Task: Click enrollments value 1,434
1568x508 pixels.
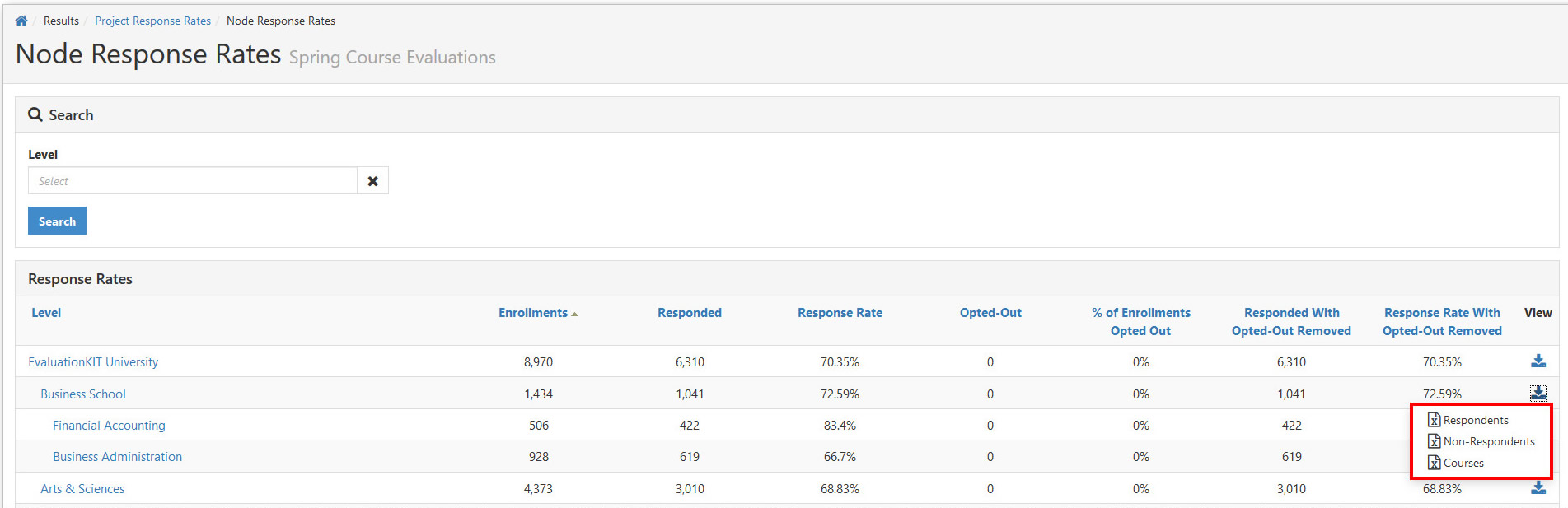Action: [x=538, y=394]
